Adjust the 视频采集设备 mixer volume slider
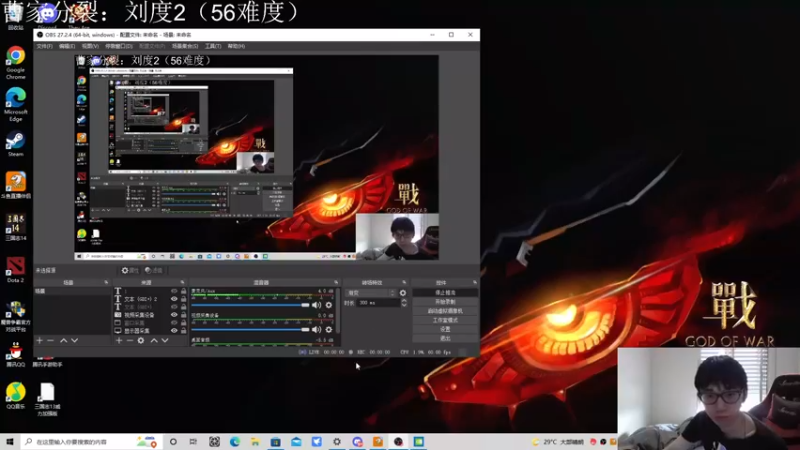The width and height of the screenshot is (800, 450). (x=251, y=330)
